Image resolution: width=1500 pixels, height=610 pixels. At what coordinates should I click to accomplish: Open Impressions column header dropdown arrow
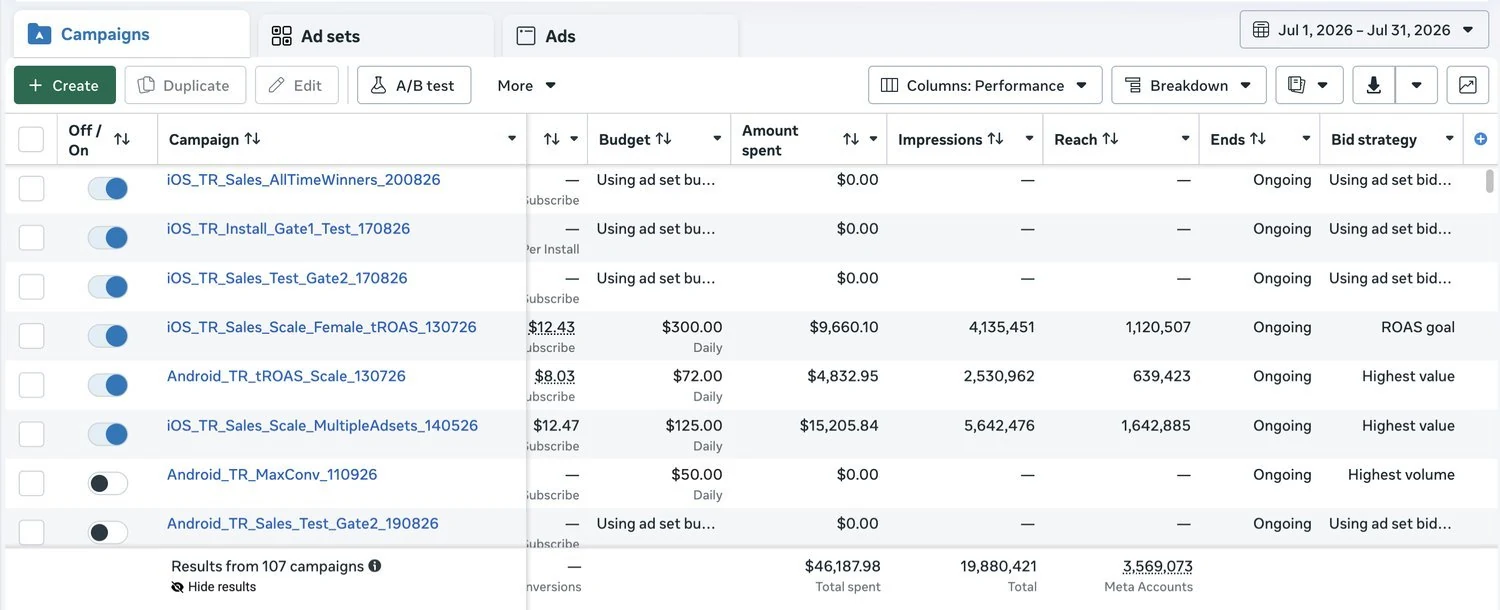tap(1029, 139)
